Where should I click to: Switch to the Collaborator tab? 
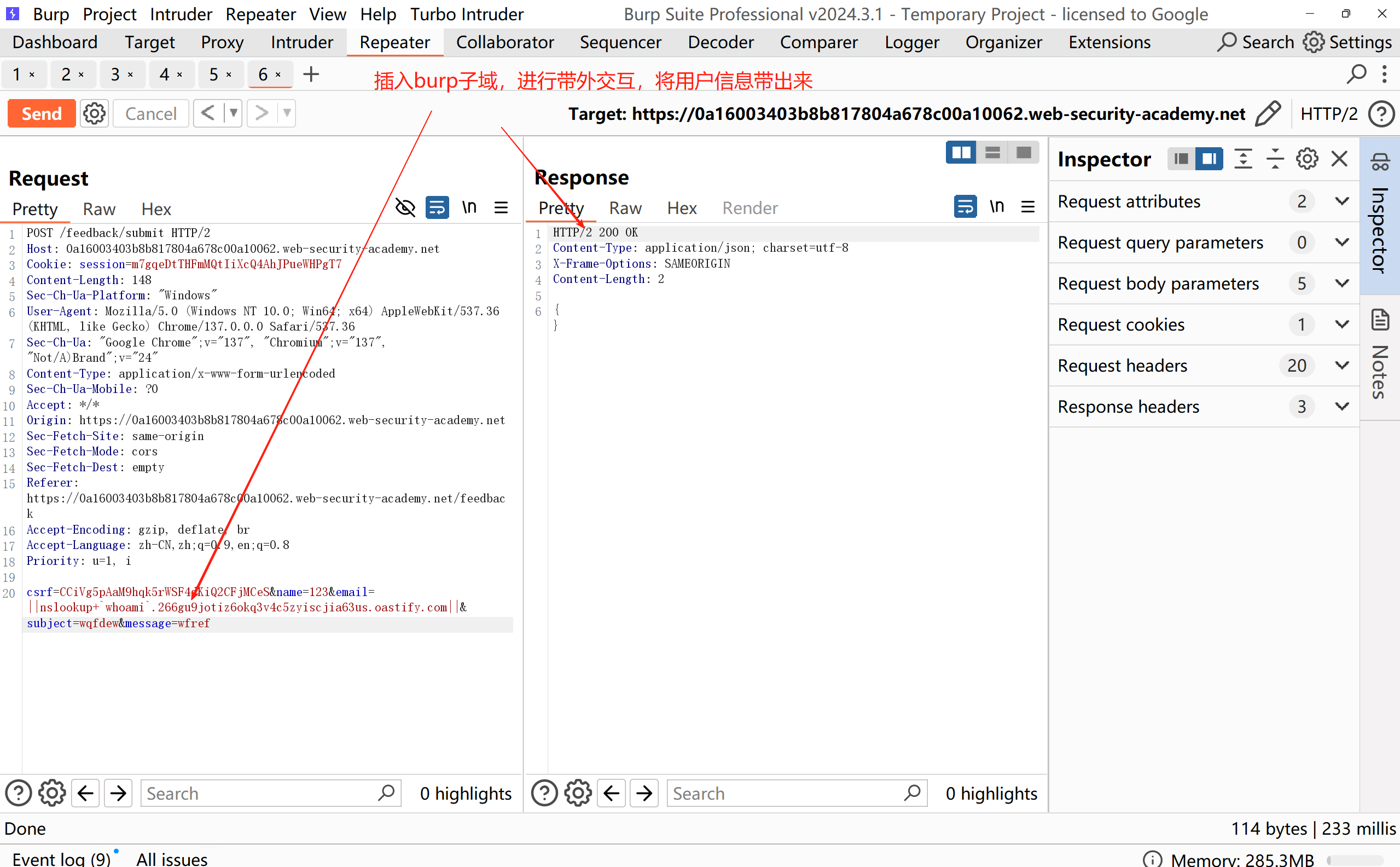(504, 43)
